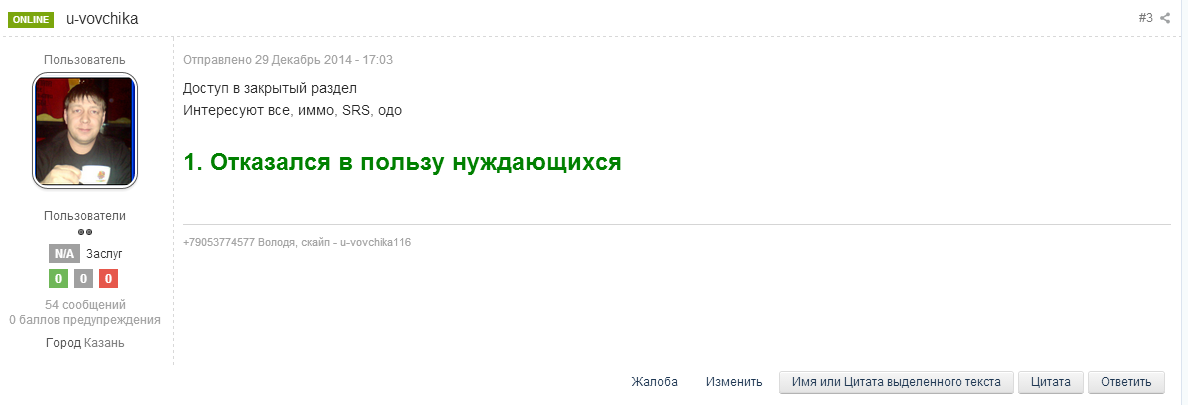Click the 0 баллов предупреждения link
The width and height of the screenshot is (1188, 405).
(85, 320)
